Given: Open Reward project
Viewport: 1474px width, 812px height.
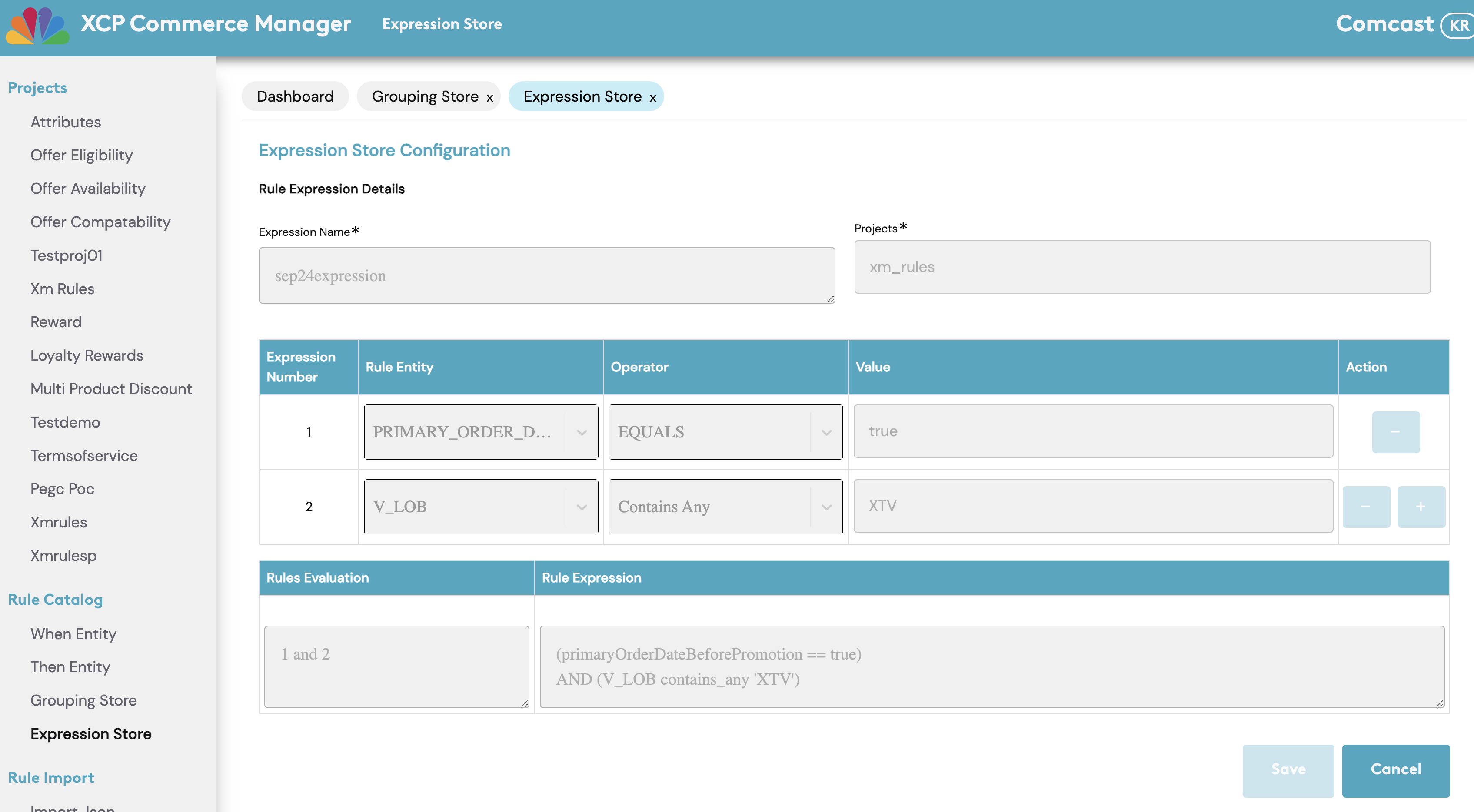Looking at the screenshot, I should 56,322.
